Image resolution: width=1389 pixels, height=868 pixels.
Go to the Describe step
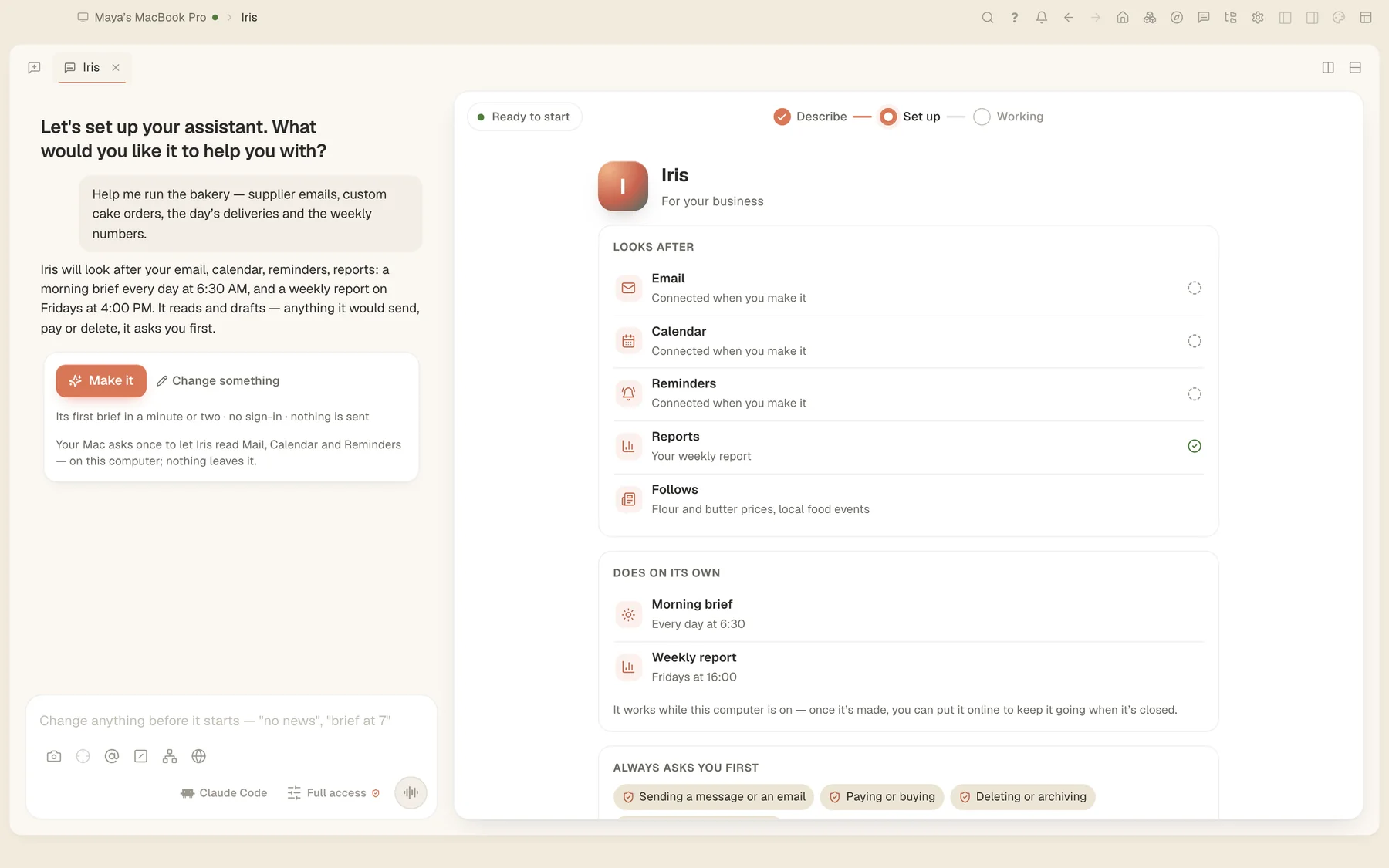click(x=810, y=117)
